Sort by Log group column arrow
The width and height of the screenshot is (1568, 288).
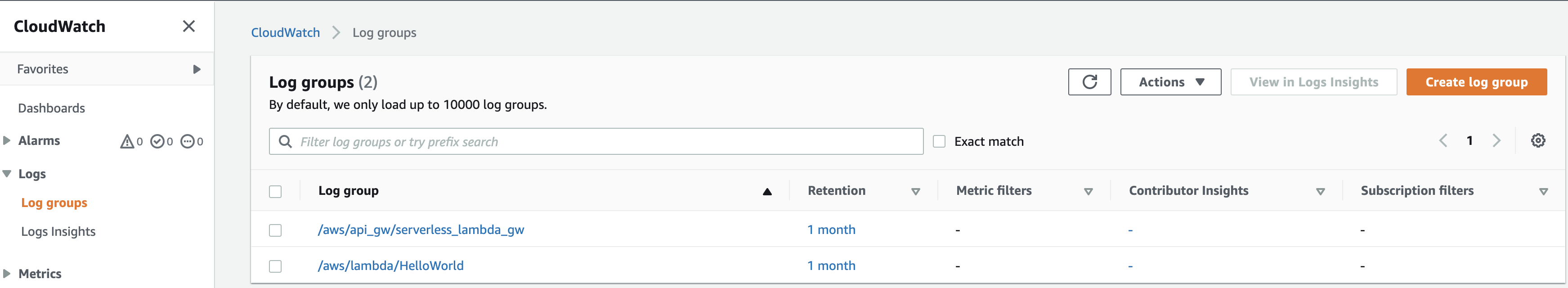tap(767, 192)
